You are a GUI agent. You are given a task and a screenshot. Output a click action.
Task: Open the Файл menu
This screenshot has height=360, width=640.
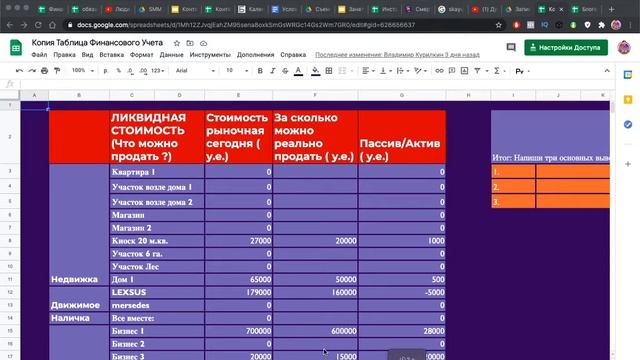pyautogui.click(x=39, y=54)
